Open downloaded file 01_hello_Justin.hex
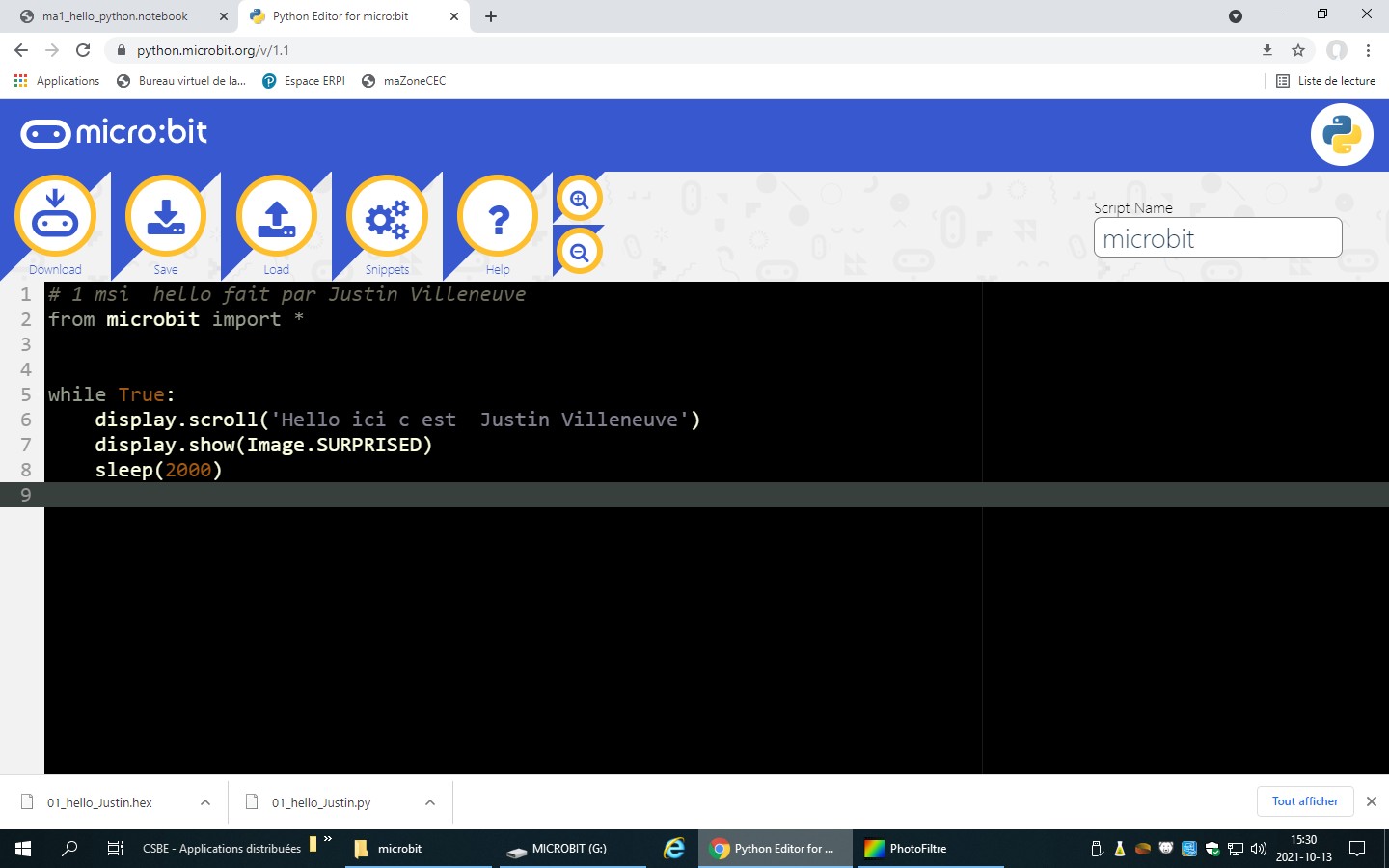The image size is (1389, 868). tap(99, 802)
